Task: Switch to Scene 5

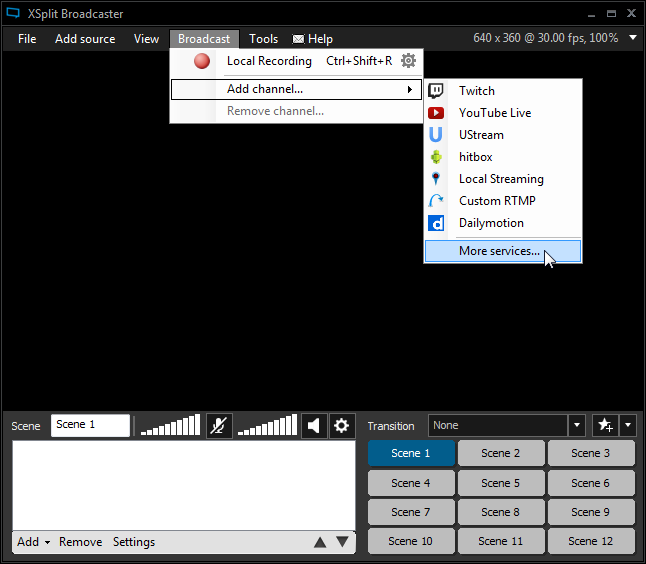Action: (501, 483)
